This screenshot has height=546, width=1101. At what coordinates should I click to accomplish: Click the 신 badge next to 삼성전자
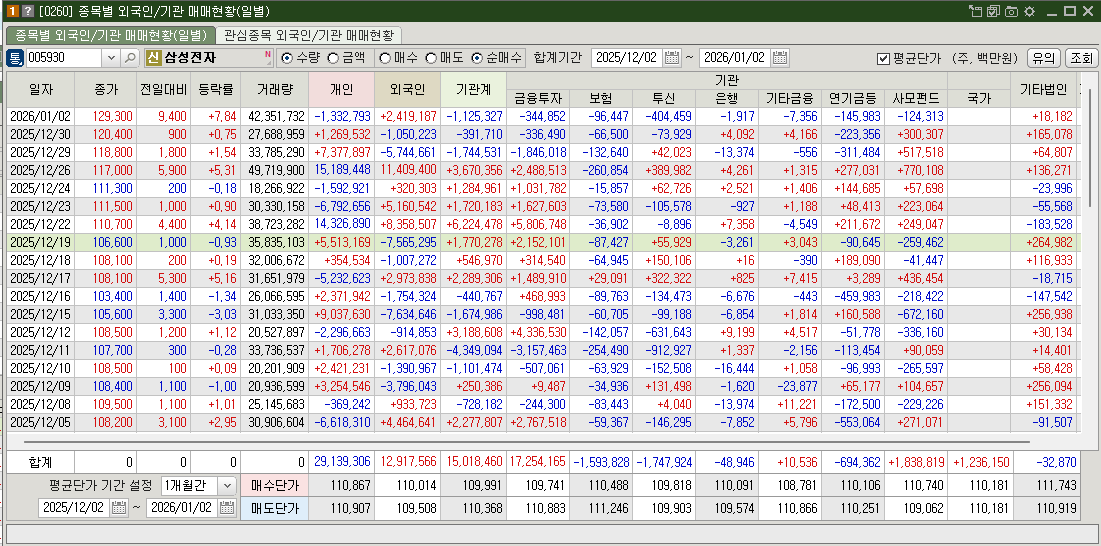coord(153,58)
